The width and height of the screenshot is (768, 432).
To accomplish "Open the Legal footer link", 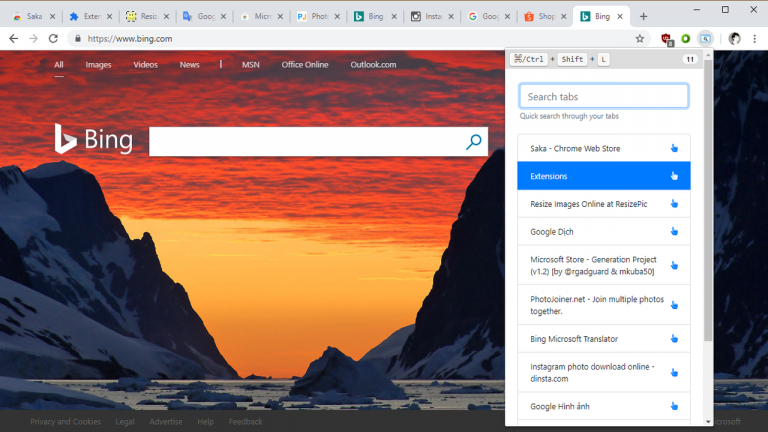I will [x=125, y=422].
